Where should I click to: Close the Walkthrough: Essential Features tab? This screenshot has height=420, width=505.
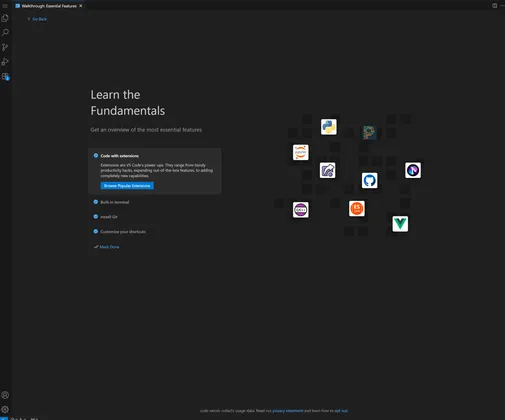(x=81, y=6)
